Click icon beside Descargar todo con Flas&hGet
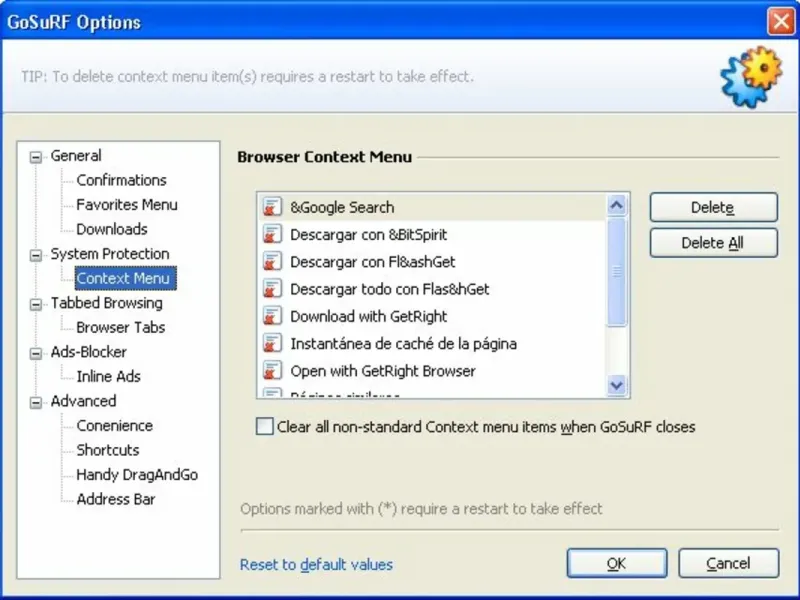The image size is (800, 600). click(271, 289)
